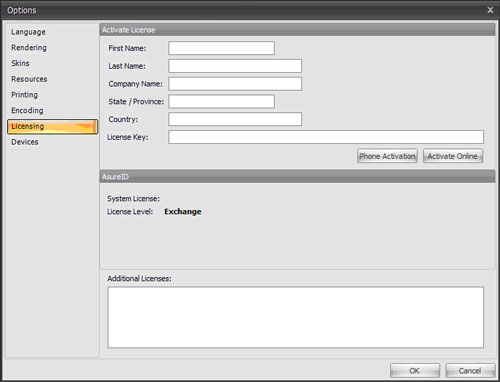Select the Printing category
The width and height of the screenshot is (500, 382).
click(25, 95)
